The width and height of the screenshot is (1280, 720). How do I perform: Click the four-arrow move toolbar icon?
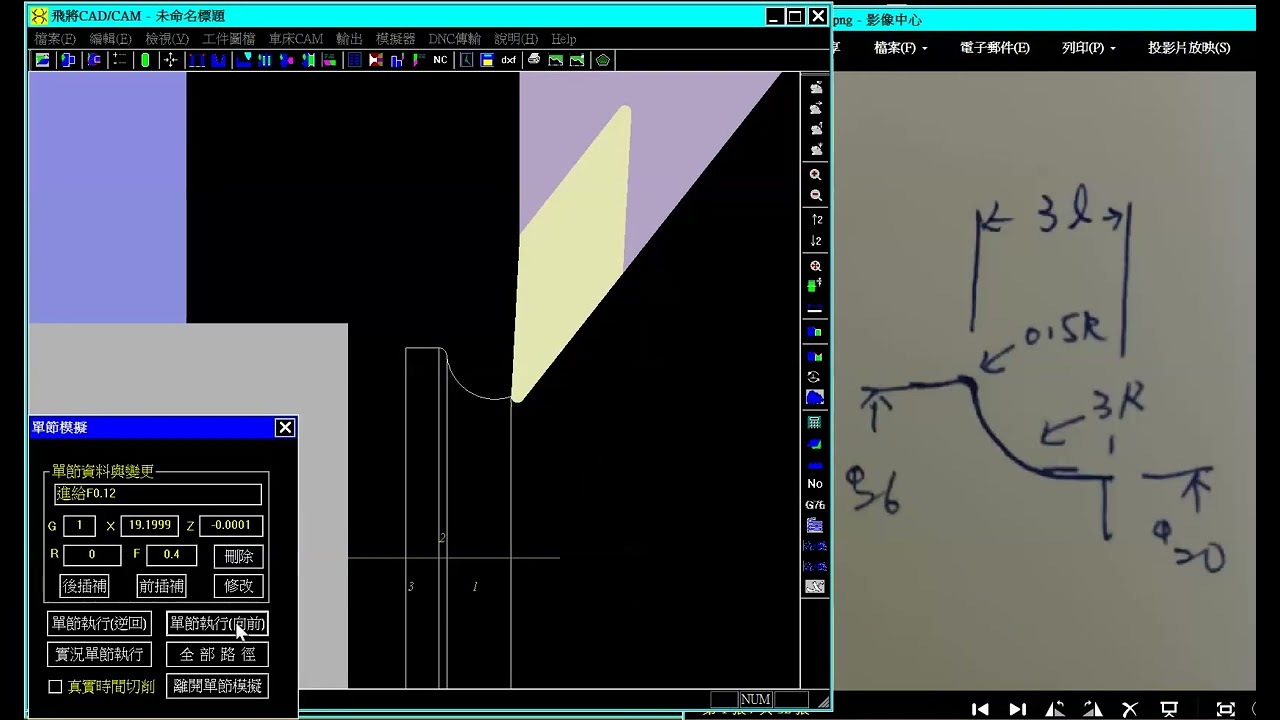(170, 60)
